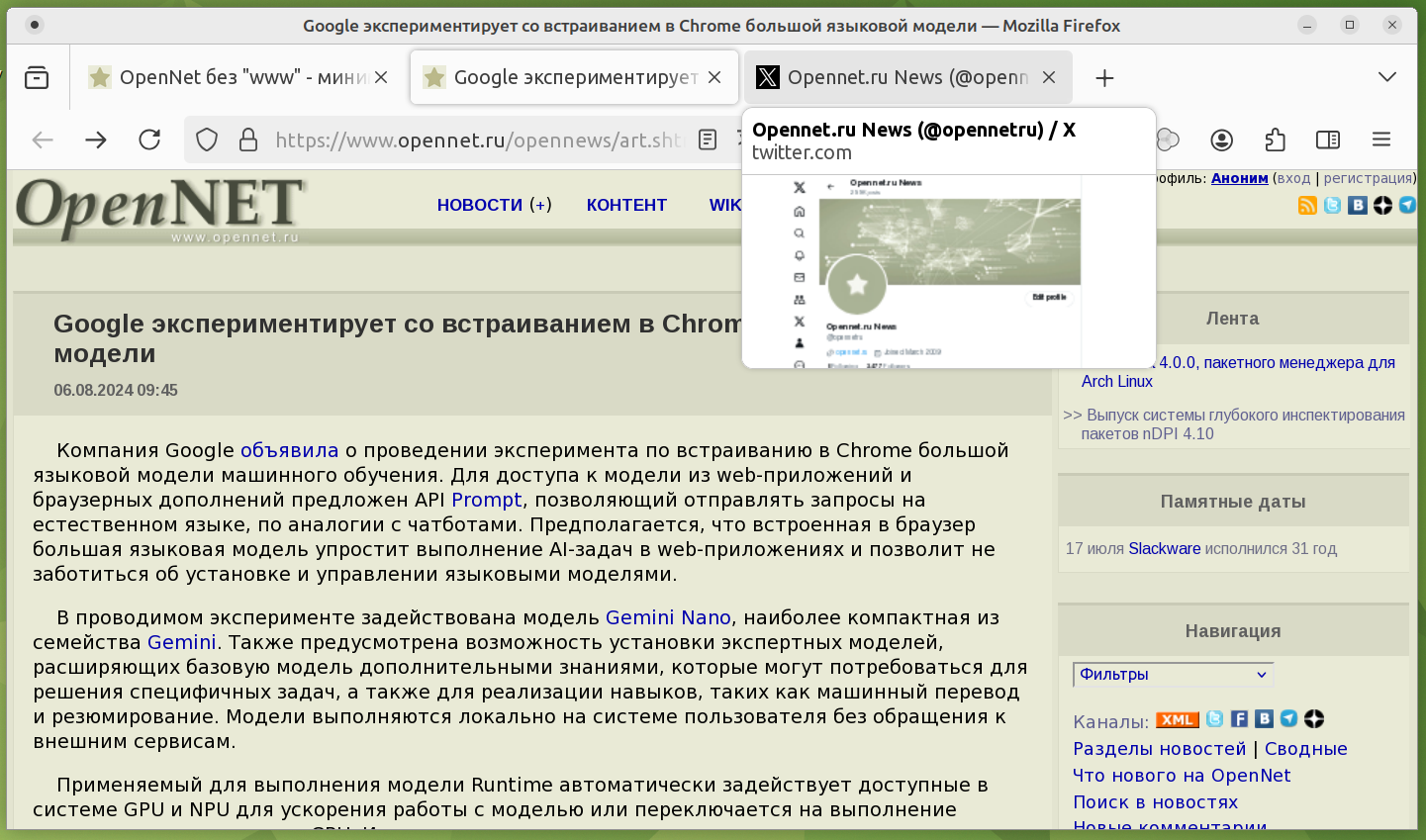1426x840 pixels.
Task: Open the Zen icon in the page header
Action: [x=1382, y=205]
